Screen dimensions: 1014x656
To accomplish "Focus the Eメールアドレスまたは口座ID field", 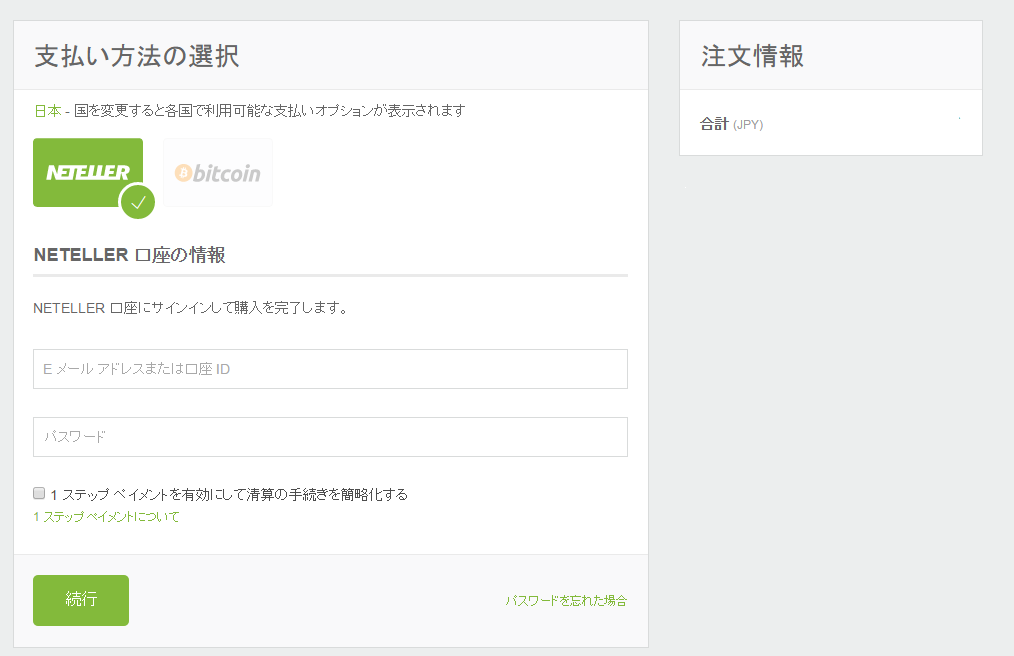I will [330, 369].
